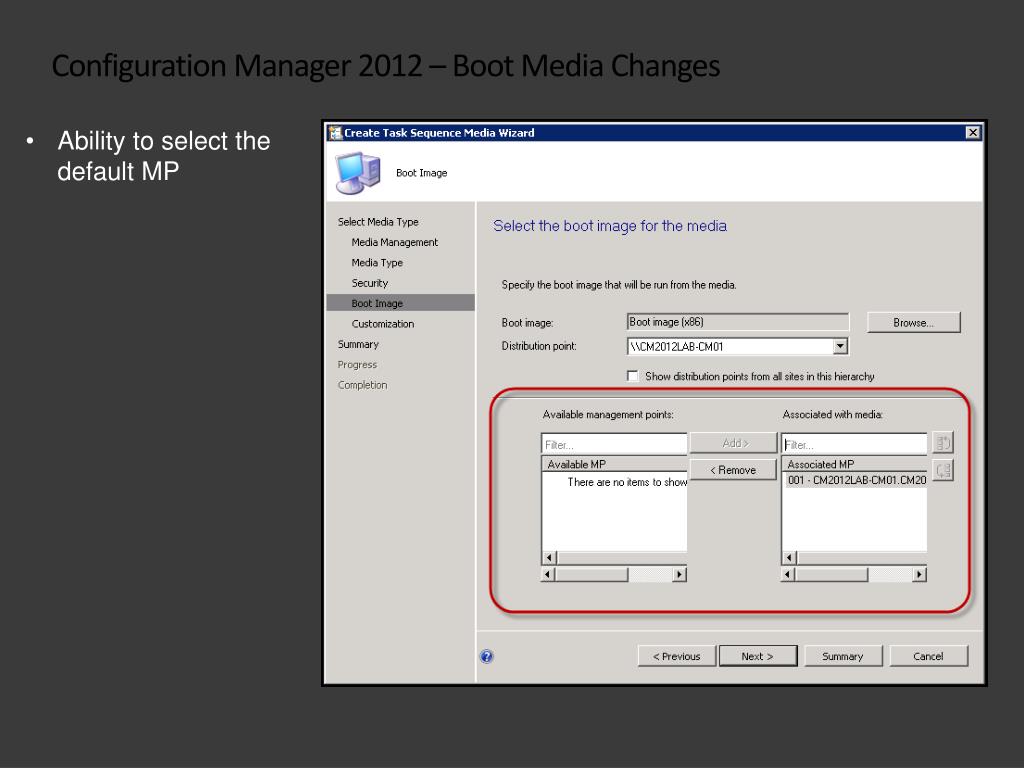Image resolution: width=1024 pixels, height=768 pixels.
Task: Click the 'There are no items to show' text
Action: [627, 482]
